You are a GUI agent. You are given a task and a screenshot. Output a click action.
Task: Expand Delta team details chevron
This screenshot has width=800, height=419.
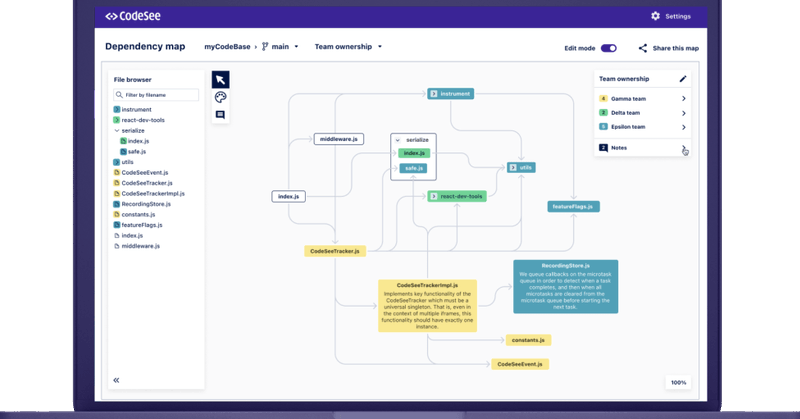[x=684, y=113]
